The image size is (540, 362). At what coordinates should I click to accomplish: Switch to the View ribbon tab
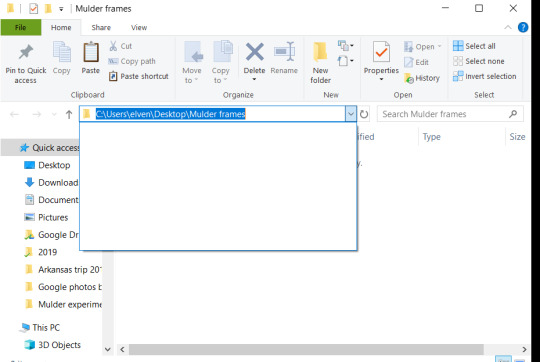(139, 28)
